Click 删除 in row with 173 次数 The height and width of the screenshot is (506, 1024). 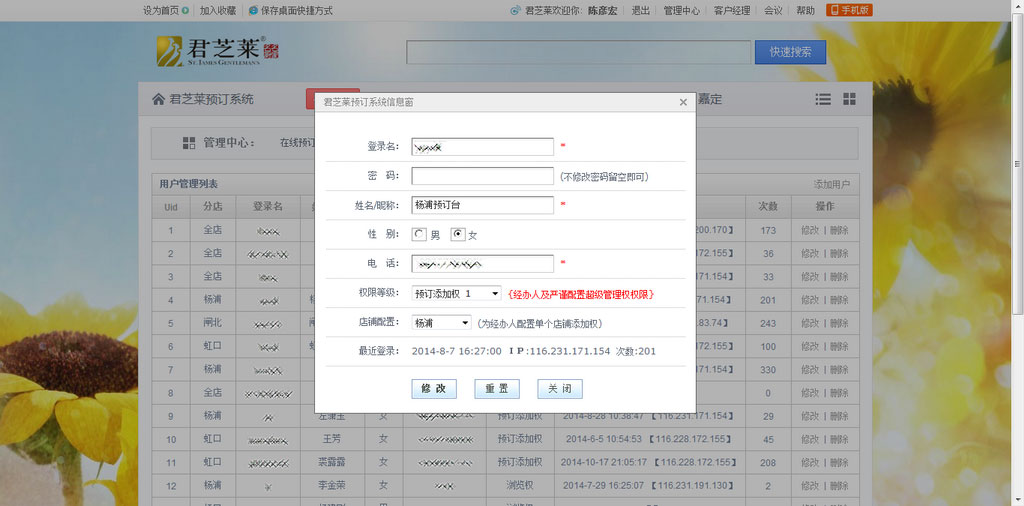[x=839, y=230]
